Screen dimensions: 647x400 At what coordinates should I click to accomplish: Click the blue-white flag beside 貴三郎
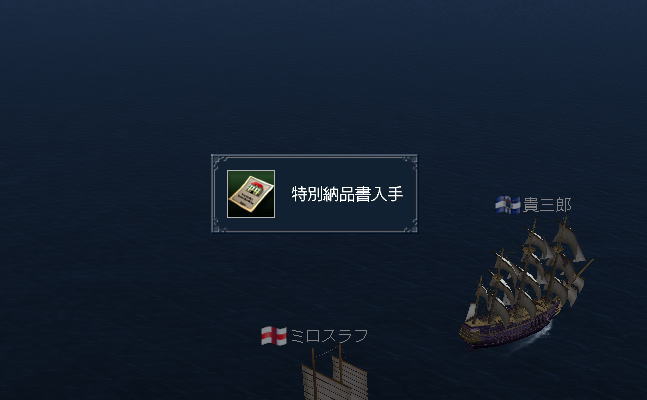508,205
